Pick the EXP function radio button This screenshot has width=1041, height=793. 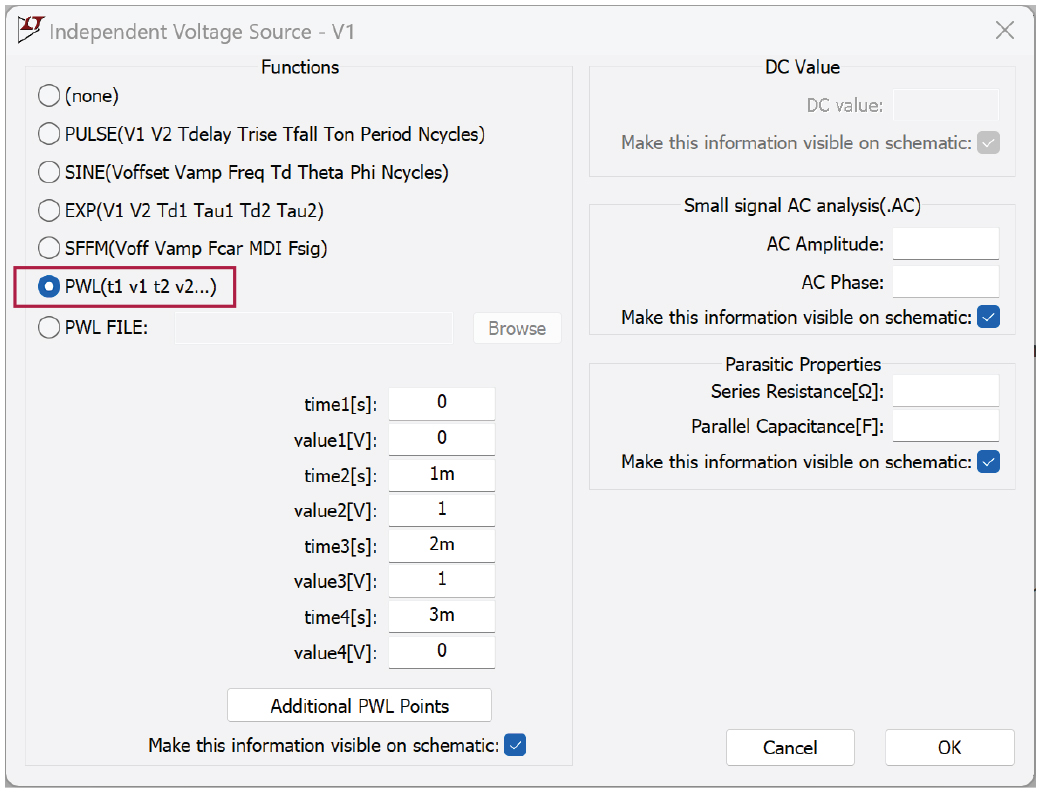(49, 211)
